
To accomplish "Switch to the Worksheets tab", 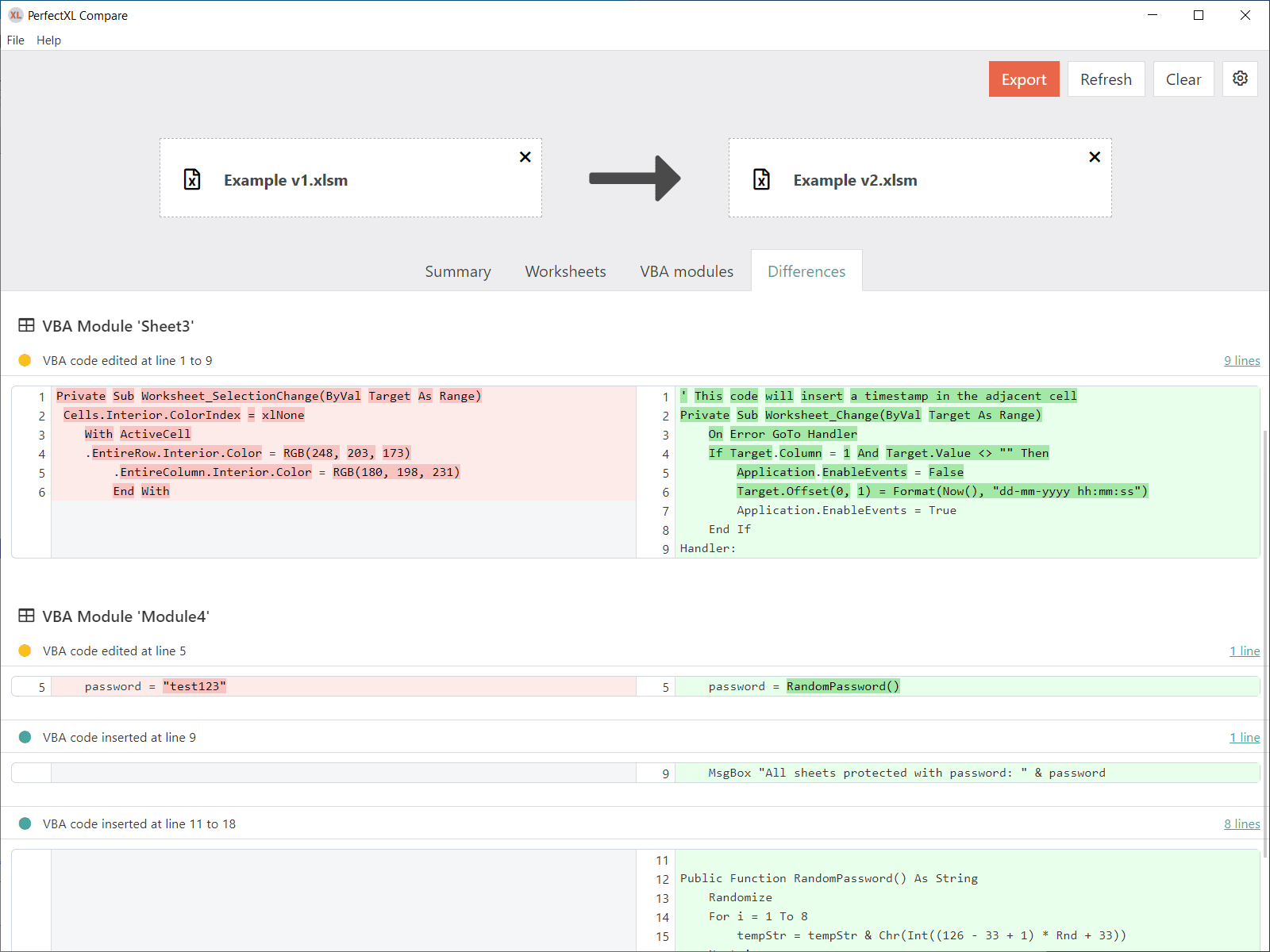I will (x=565, y=271).
